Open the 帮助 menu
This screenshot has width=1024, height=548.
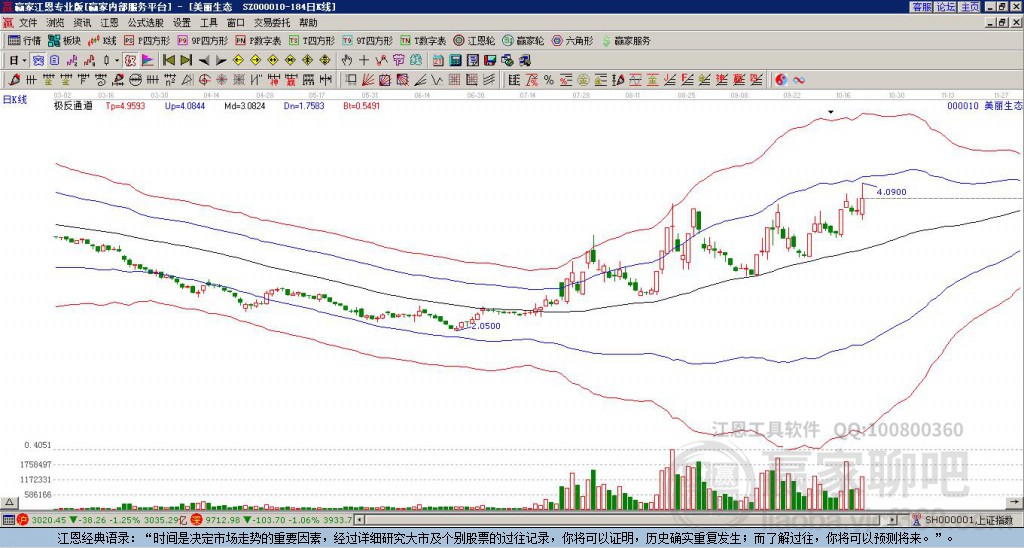(x=308, y=23)
